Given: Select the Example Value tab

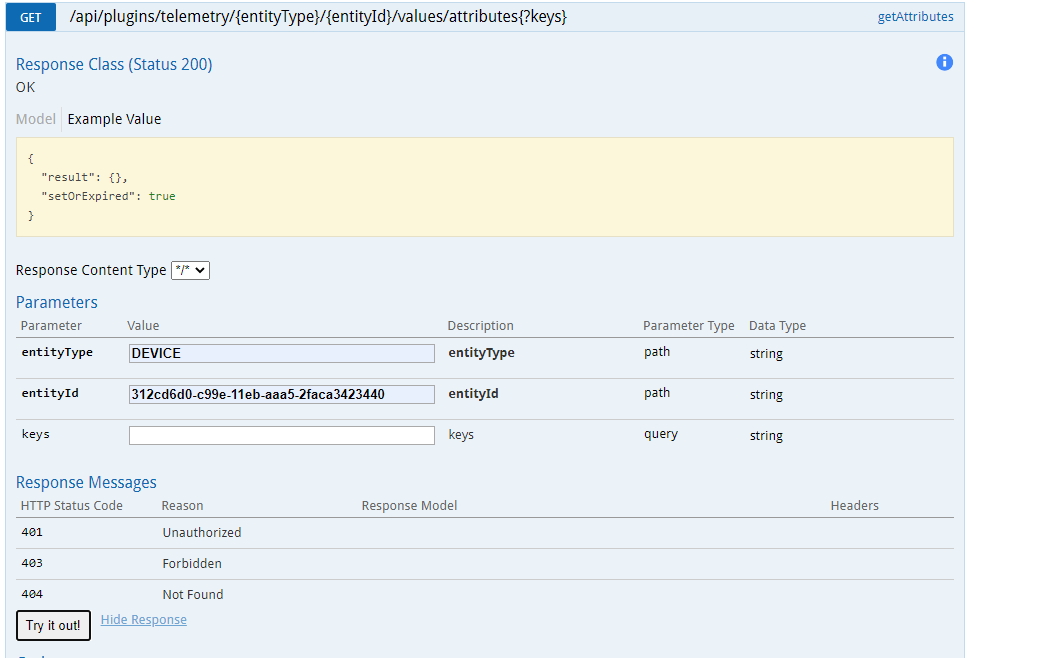Looking at the screenshot, I should [114, 119].
